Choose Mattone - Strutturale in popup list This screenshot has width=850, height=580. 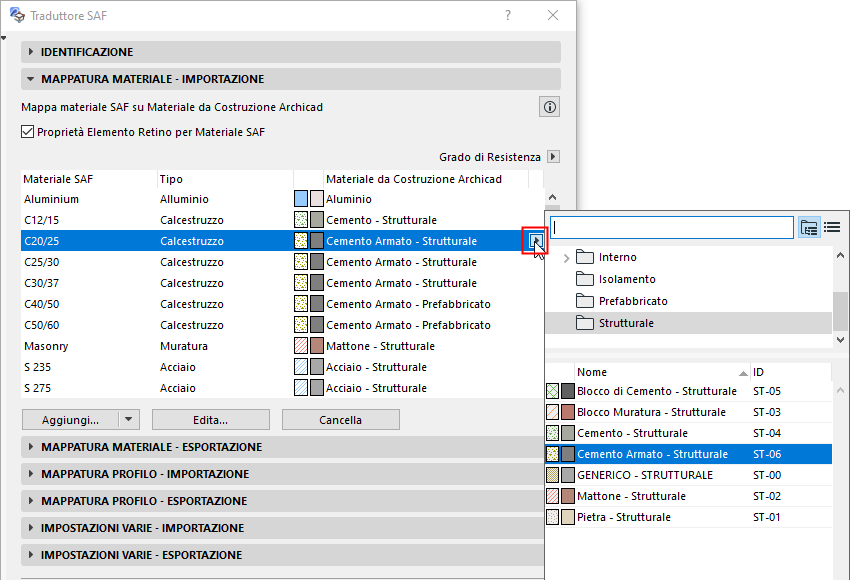point(688,496)
